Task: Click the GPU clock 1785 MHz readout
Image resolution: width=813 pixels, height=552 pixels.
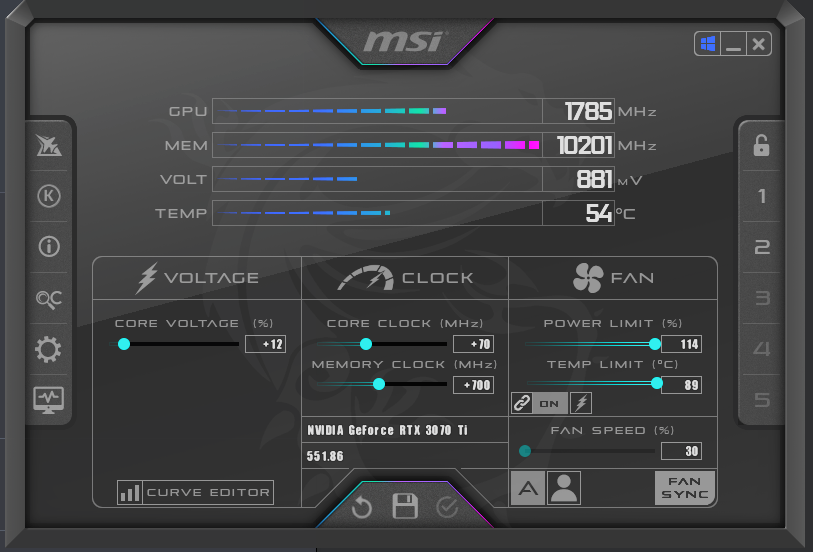Action: click(578, 111)
